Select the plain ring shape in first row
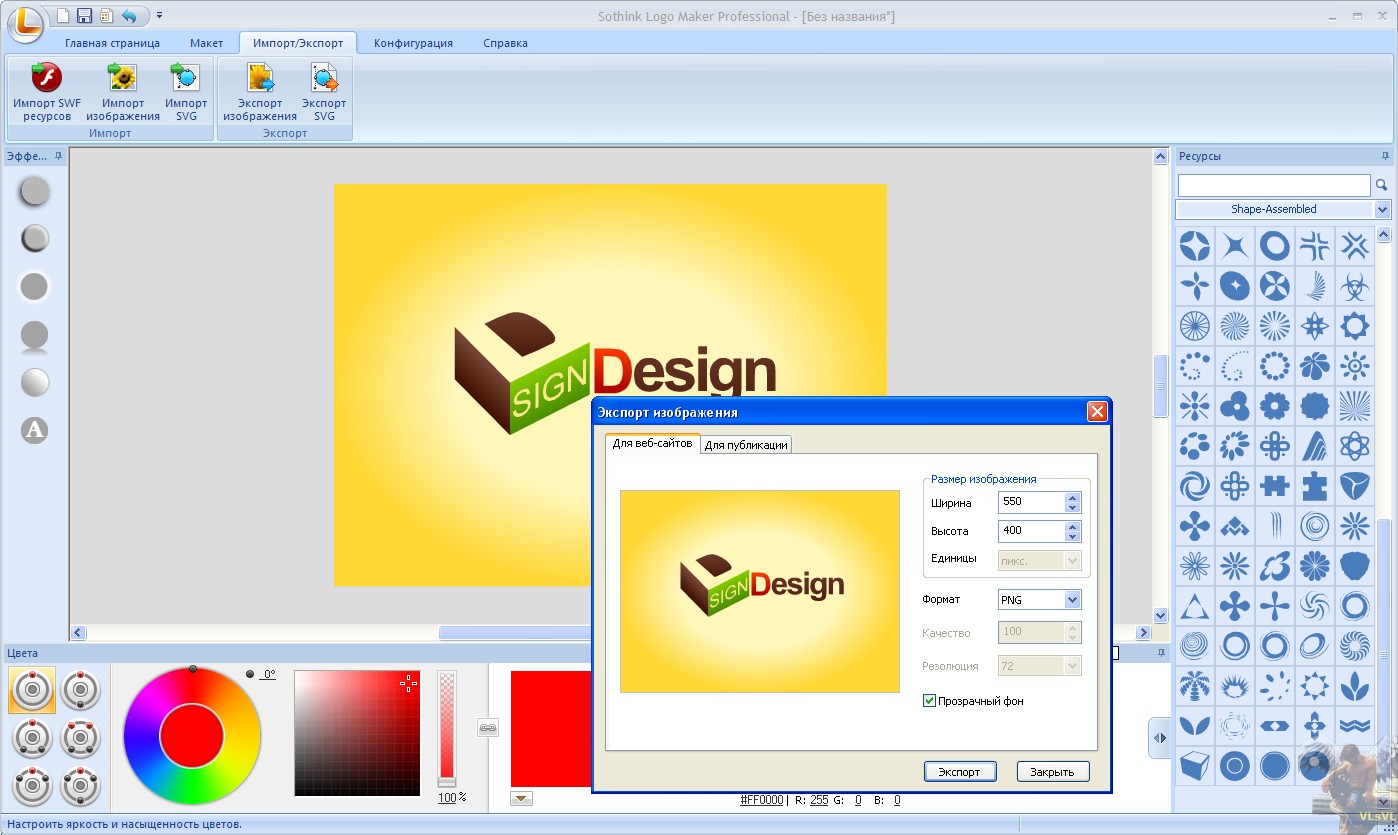Image resolution: width=1398 pixels, height=835 pixels. point(1274,245)
